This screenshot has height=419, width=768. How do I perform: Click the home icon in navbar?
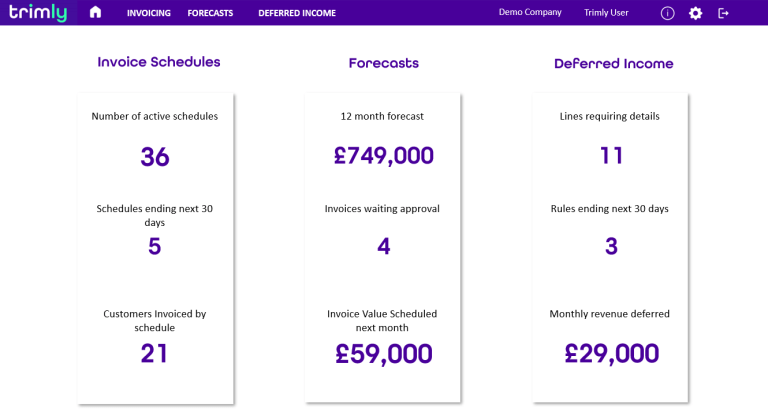[x=96, y=13]
